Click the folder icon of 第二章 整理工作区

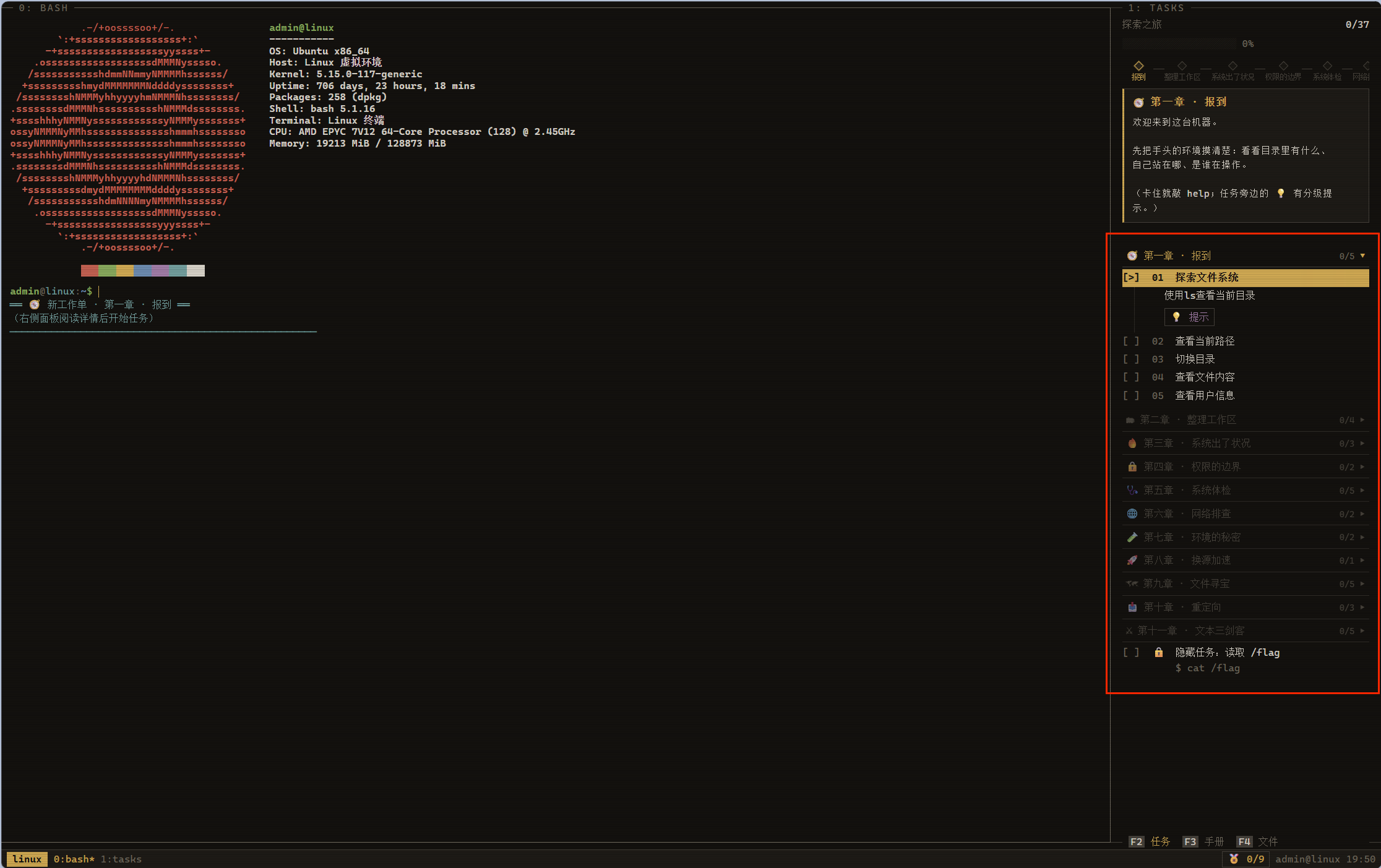pos(1130,419)
